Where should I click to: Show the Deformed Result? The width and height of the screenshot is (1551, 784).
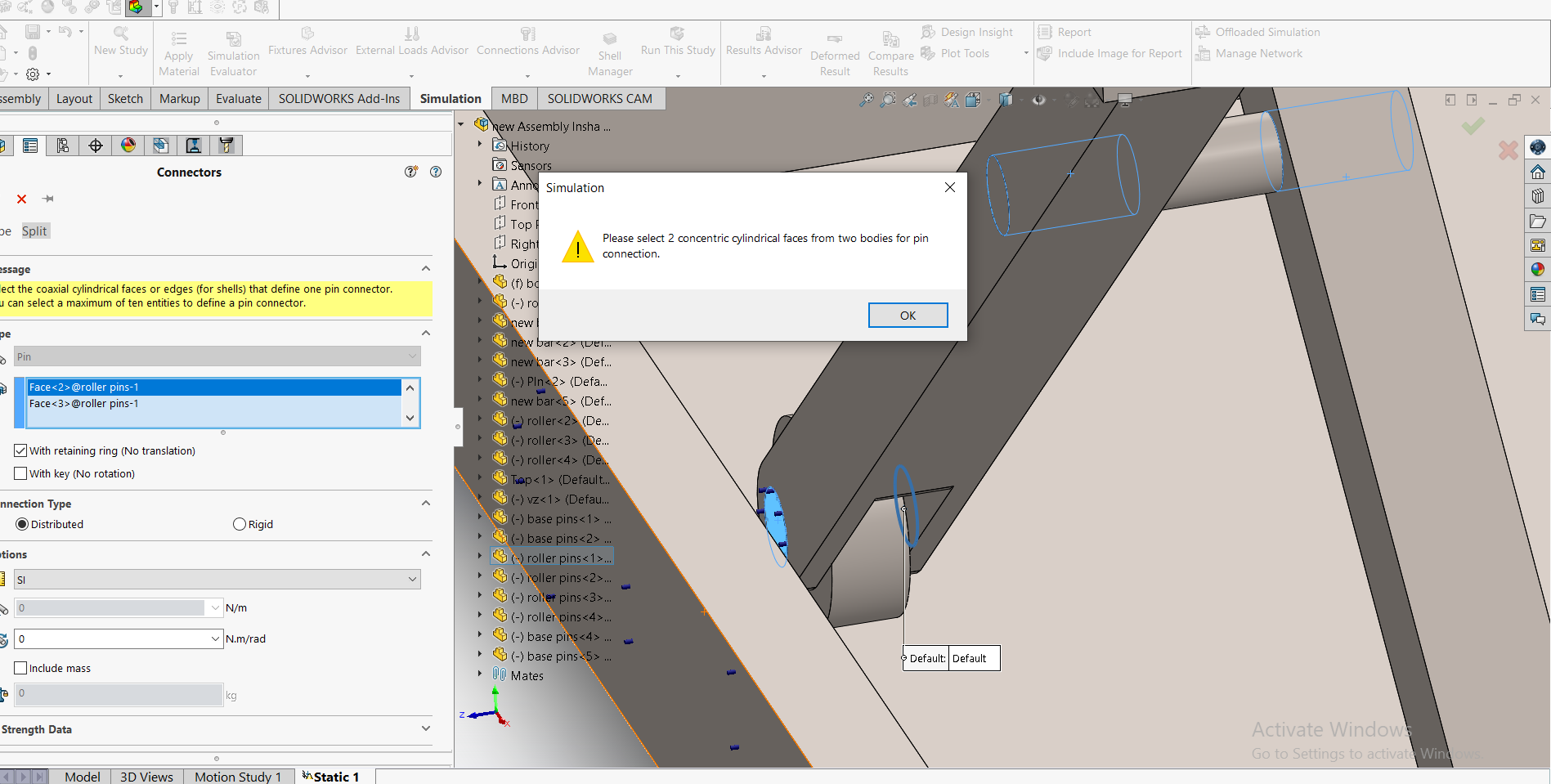(x=835, y=54)
